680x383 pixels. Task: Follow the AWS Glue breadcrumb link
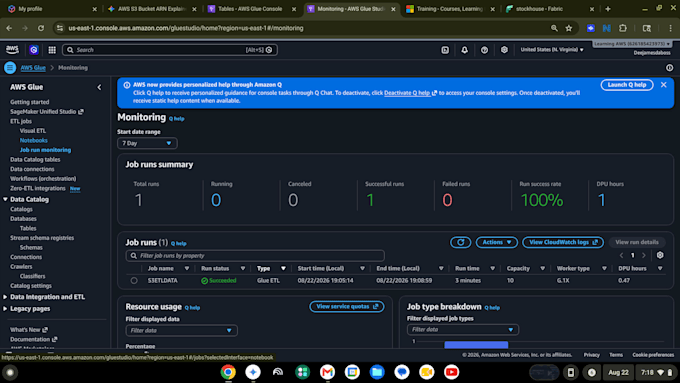[33, 68]
